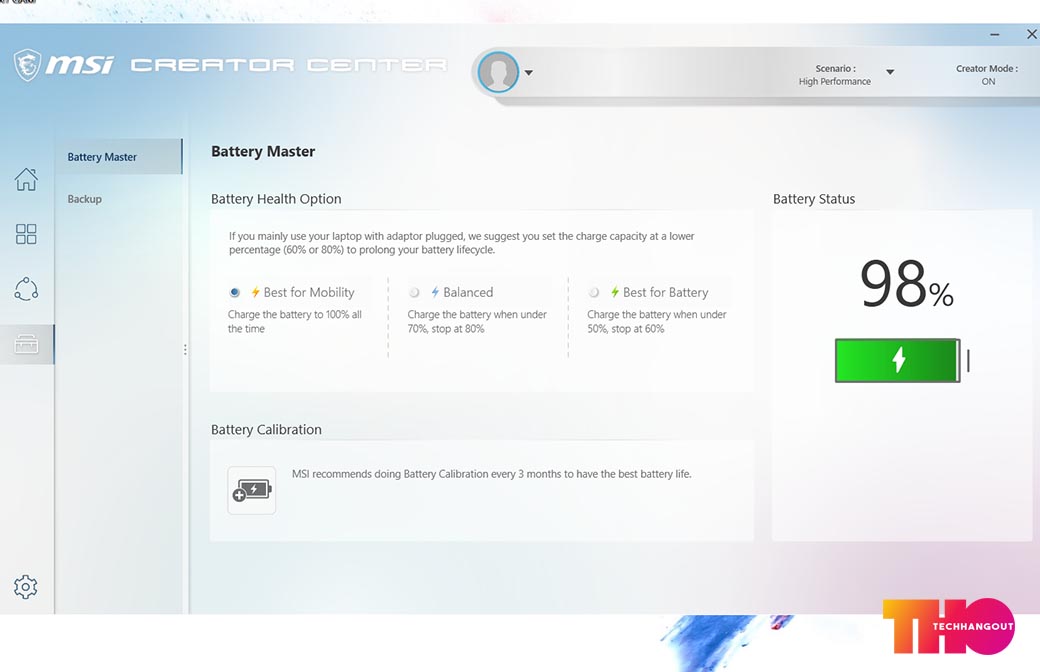Open the Battery Master tab
This screenshot has width=1040, height=672.
[118, 157]
